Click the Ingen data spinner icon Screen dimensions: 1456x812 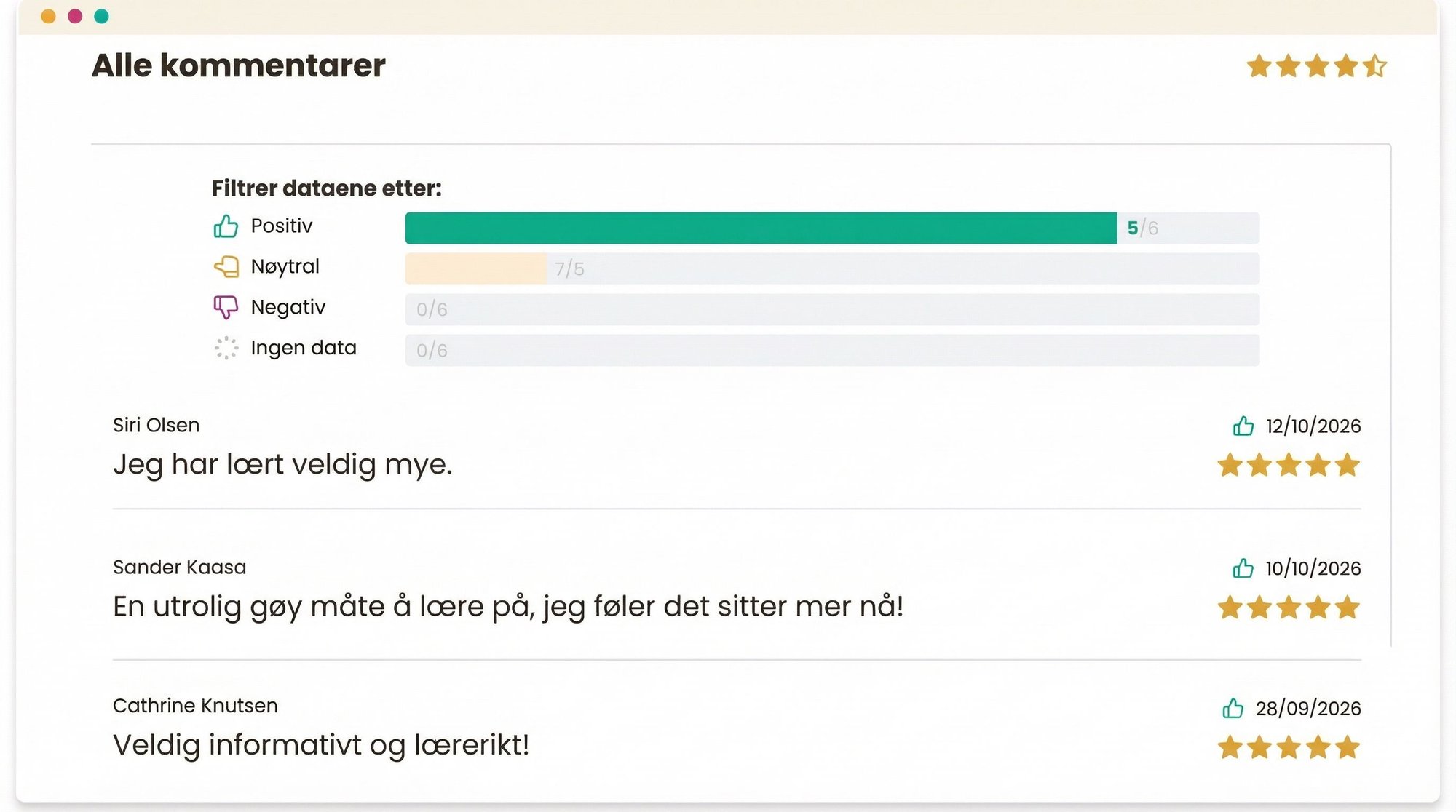pos(226,348)
